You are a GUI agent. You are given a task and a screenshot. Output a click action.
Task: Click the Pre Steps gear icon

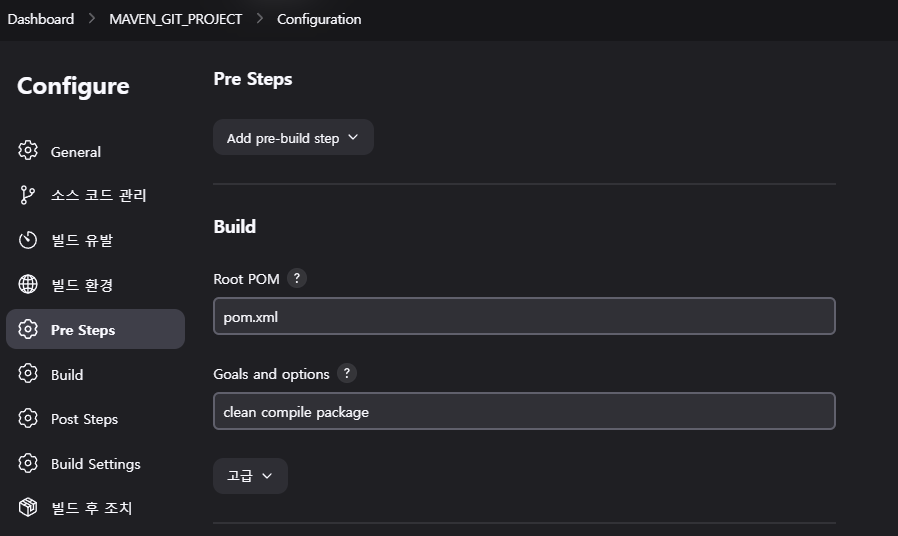tap(27, 329)
